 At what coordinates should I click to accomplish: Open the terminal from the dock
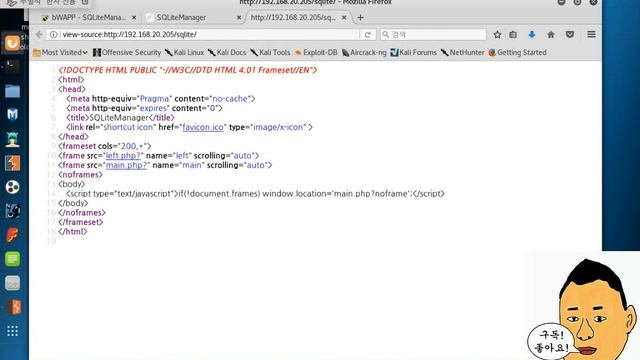(x=12, y=67)
